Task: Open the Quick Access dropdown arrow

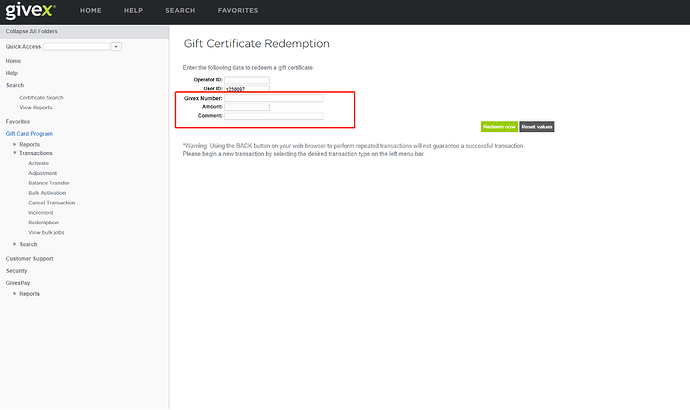Action: tap(116, 47)
